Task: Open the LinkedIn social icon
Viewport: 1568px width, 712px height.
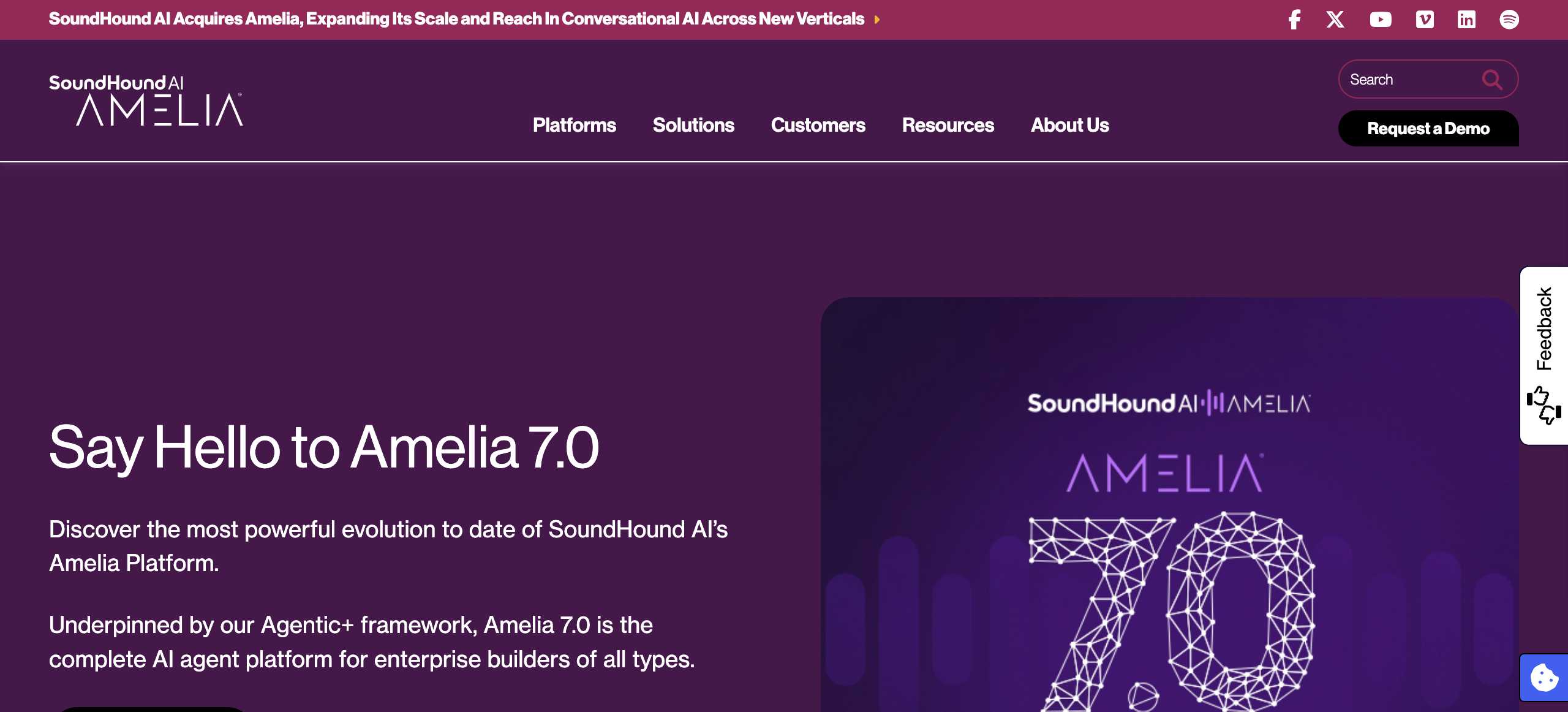Action: [x=1466, y=20]
